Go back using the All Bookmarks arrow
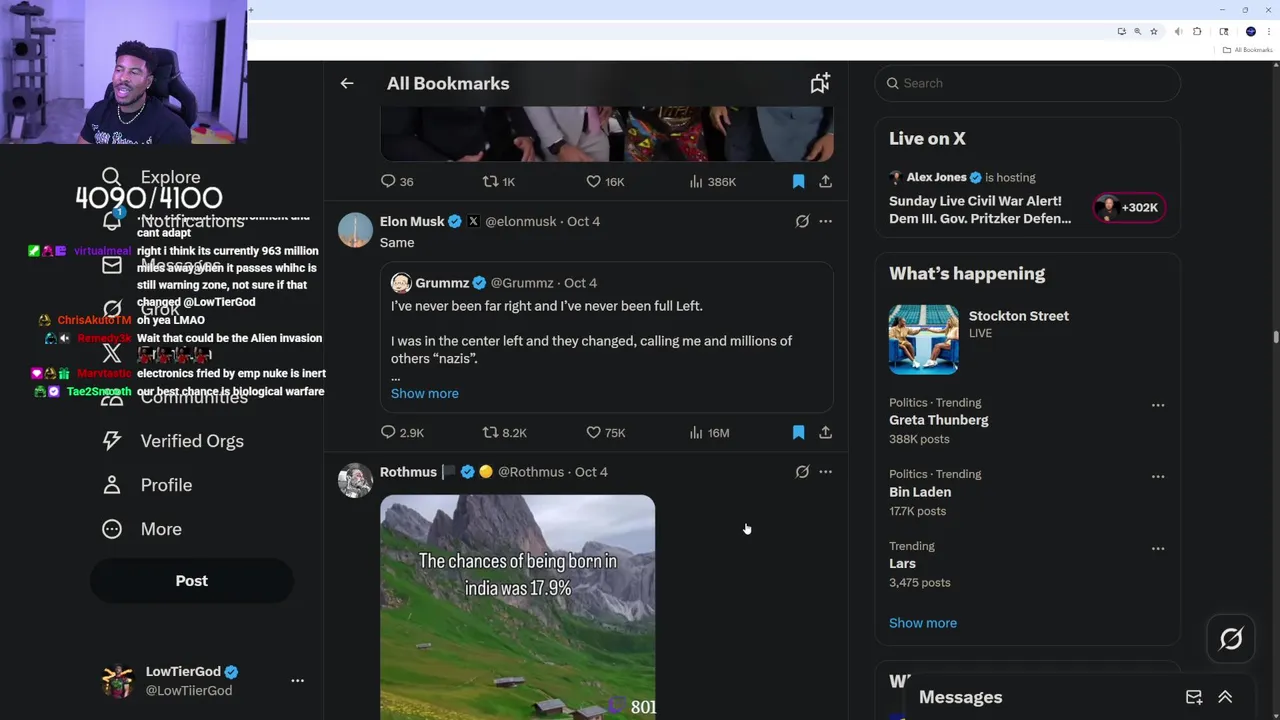This screenshot has width=1280, height=720. (347, 84)
